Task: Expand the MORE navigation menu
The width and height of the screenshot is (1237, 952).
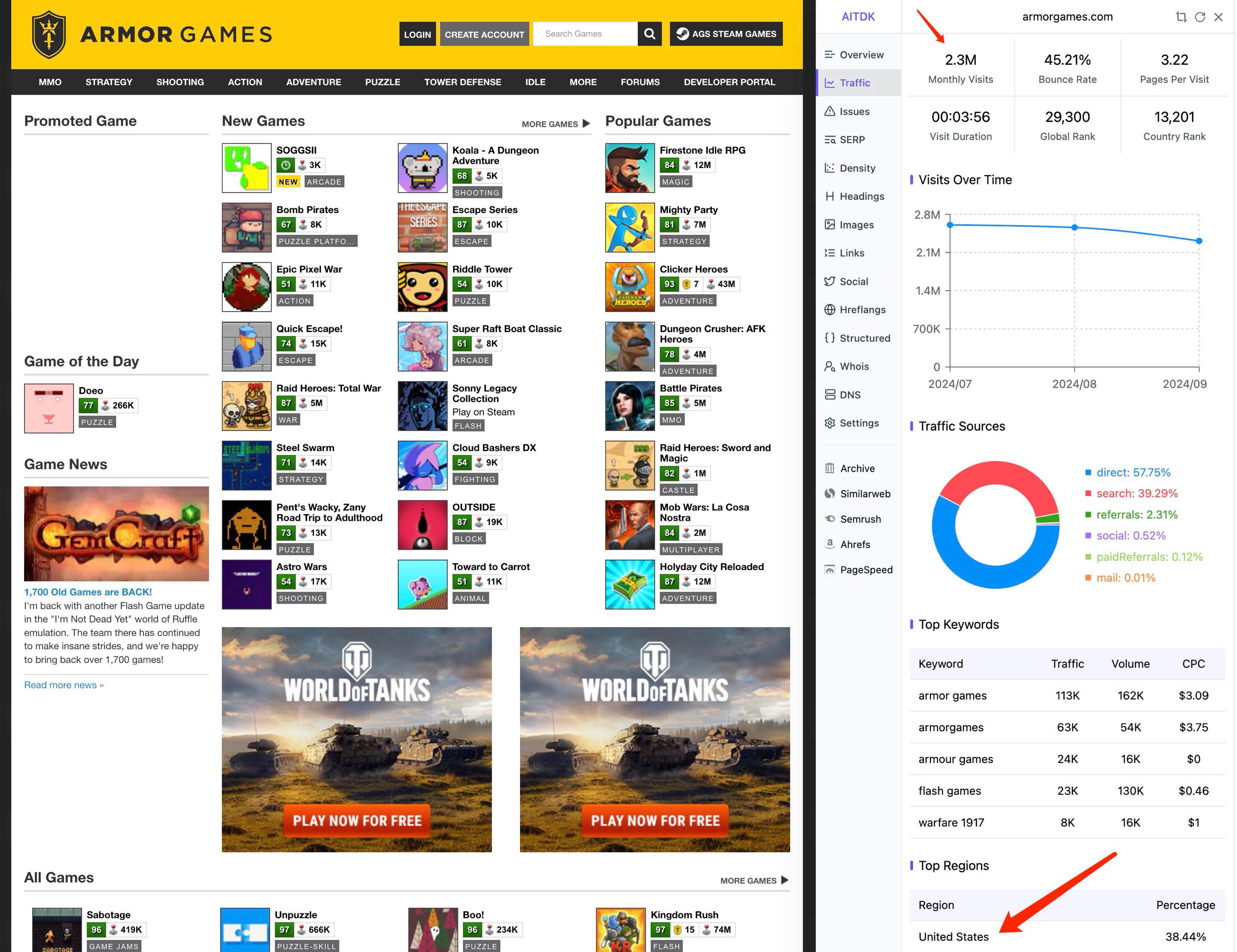Action: [583, 82]
